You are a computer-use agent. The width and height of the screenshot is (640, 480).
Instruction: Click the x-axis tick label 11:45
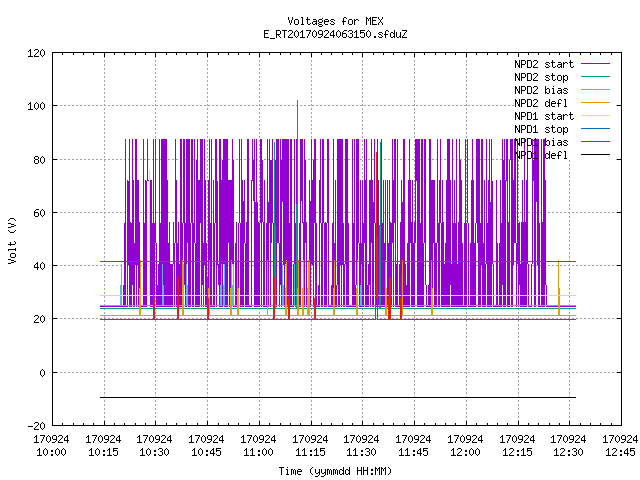click(413, 452)
